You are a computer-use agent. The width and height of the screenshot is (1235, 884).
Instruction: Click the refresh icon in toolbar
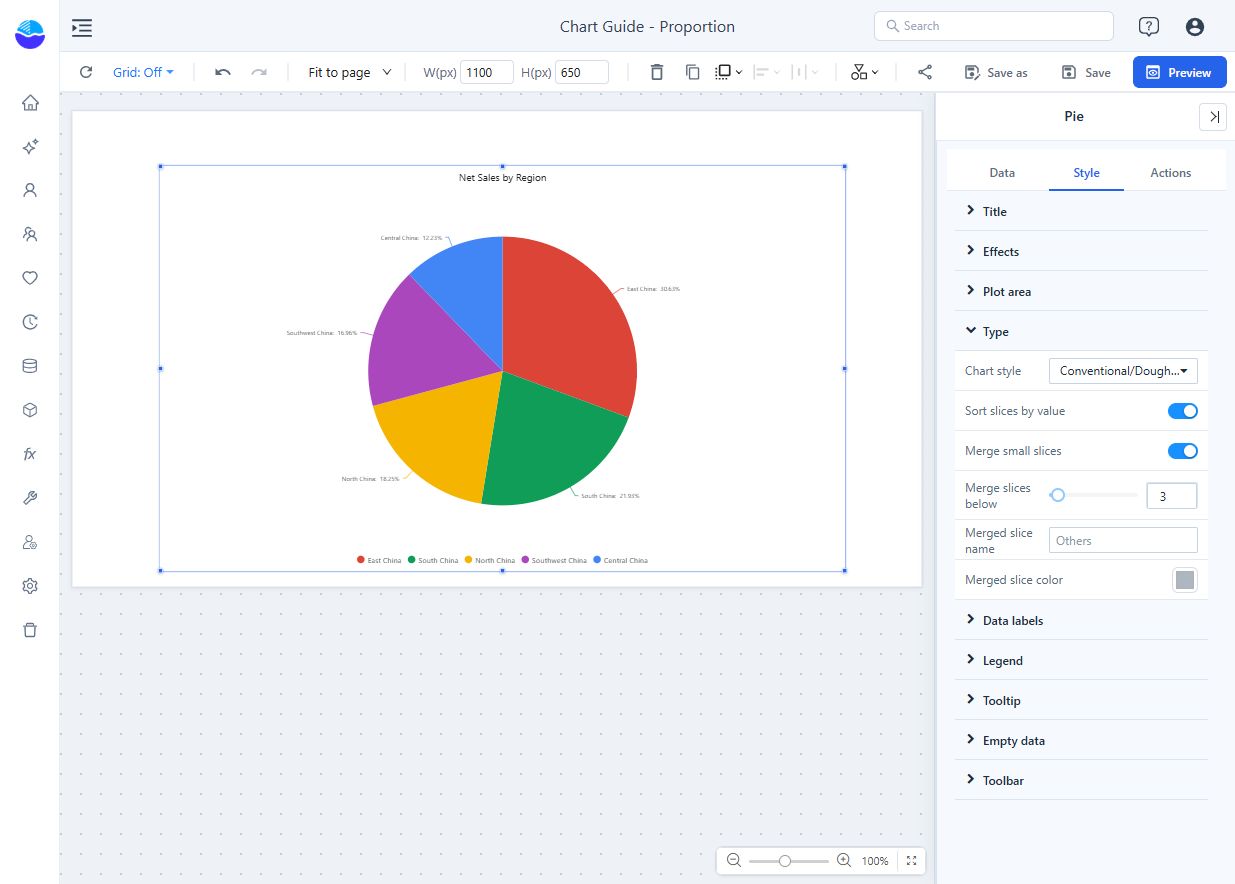click(86, 72)
